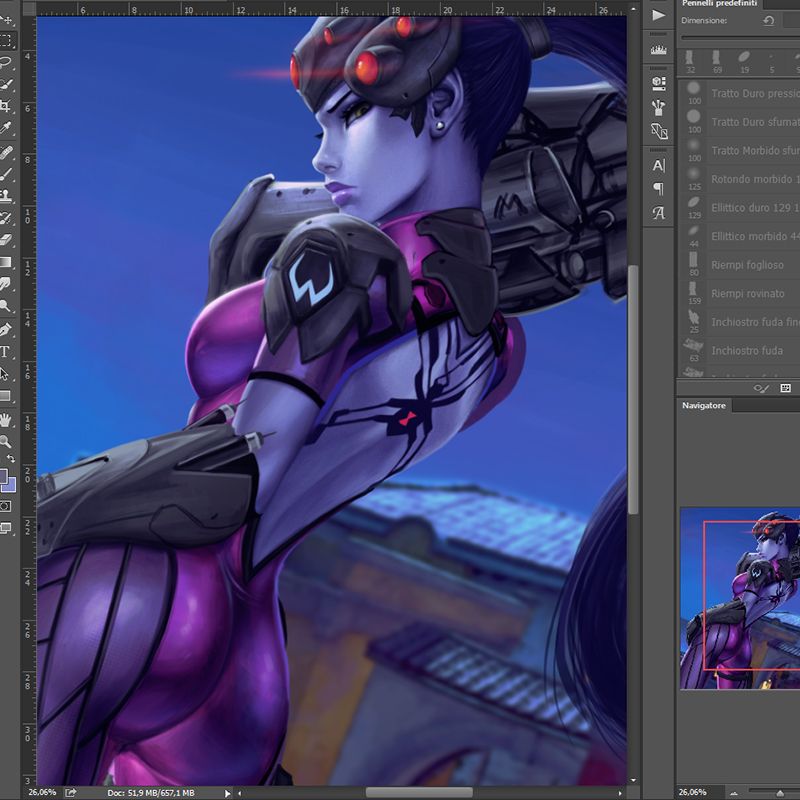Open the preset manager grid icon

click(786, 388)
